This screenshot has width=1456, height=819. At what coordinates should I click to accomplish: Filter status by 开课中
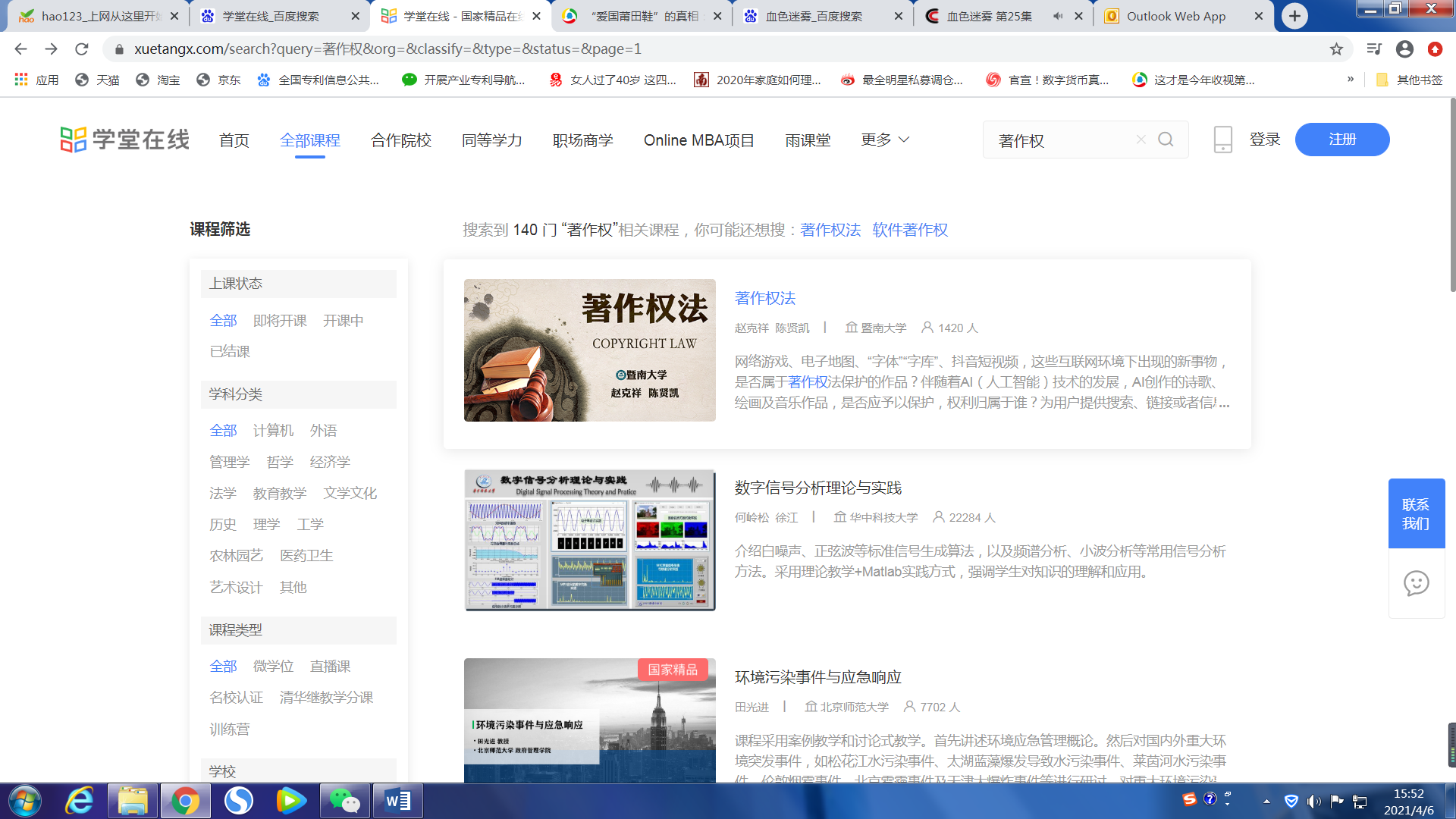pyautogui.click(x=344, y=321)
